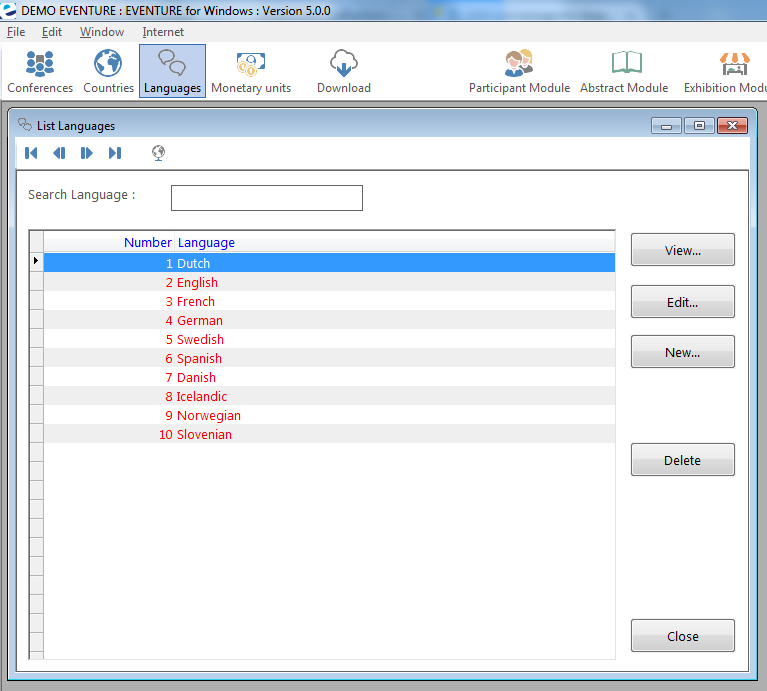The height and width of the screenshot is (691, 767).
Task: Jump to last language record
Action: (115, 153)
